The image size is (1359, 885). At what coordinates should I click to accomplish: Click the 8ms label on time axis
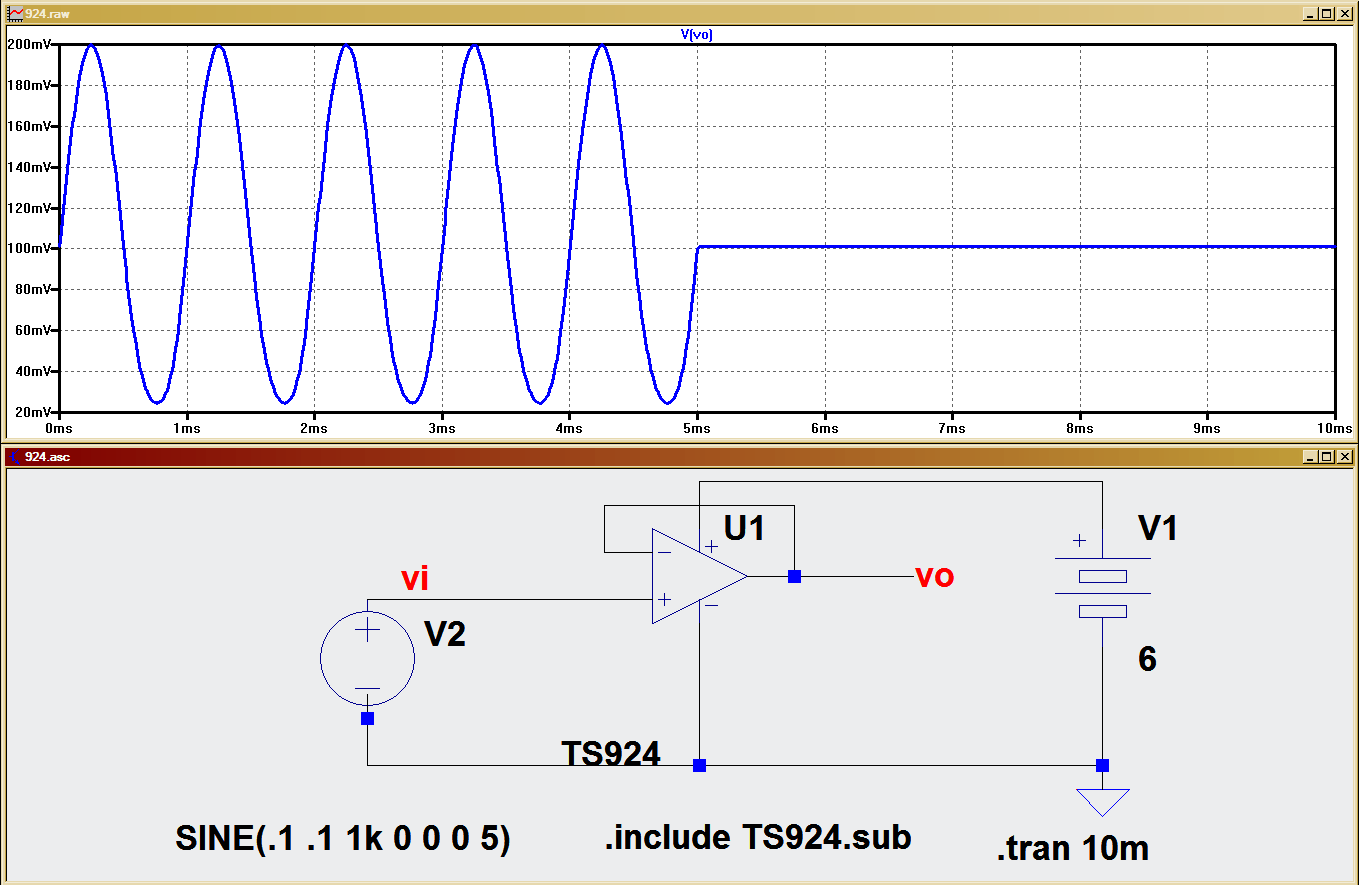[x=1080, y=428]
